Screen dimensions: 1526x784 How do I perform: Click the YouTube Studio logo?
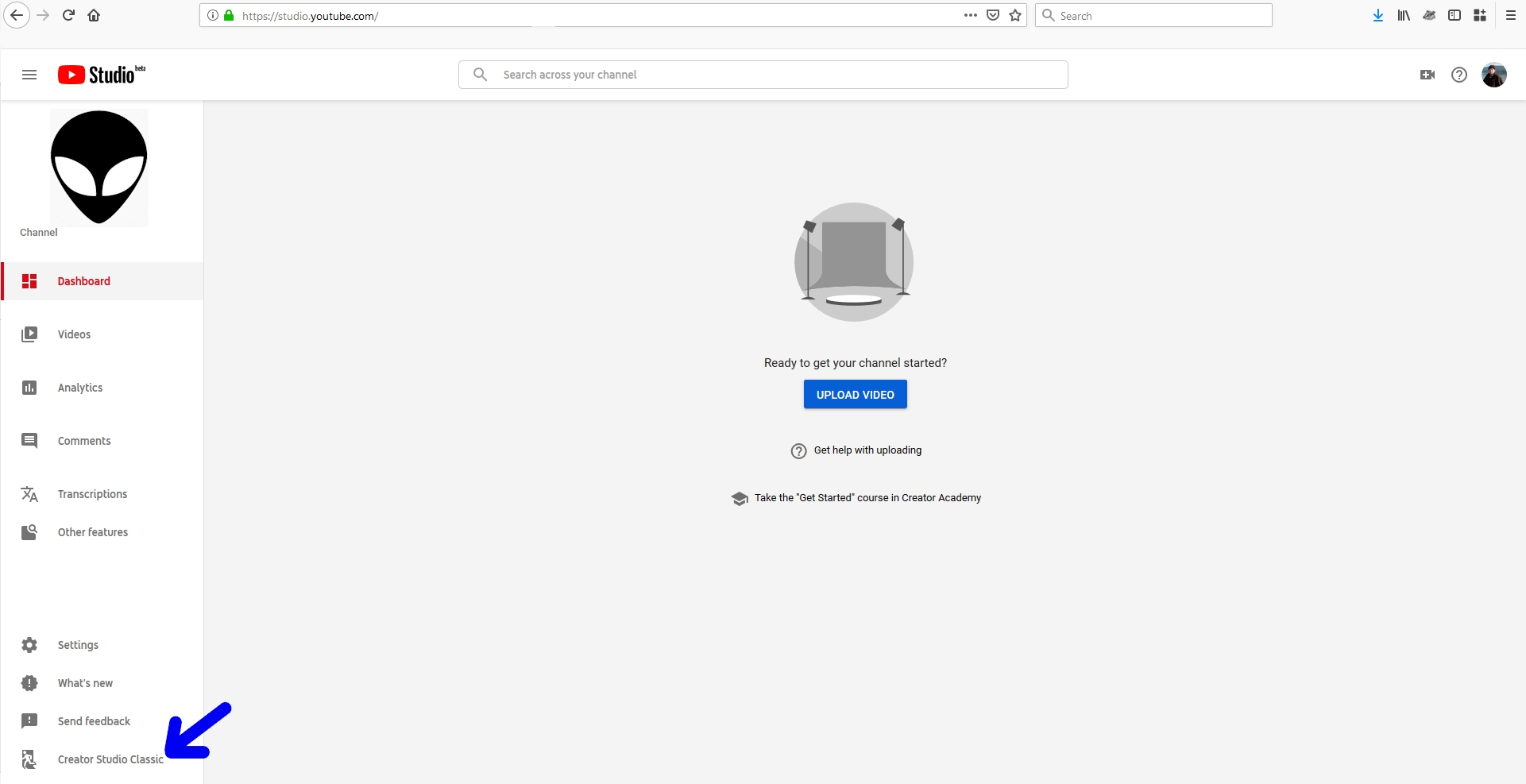pos(101,75)
